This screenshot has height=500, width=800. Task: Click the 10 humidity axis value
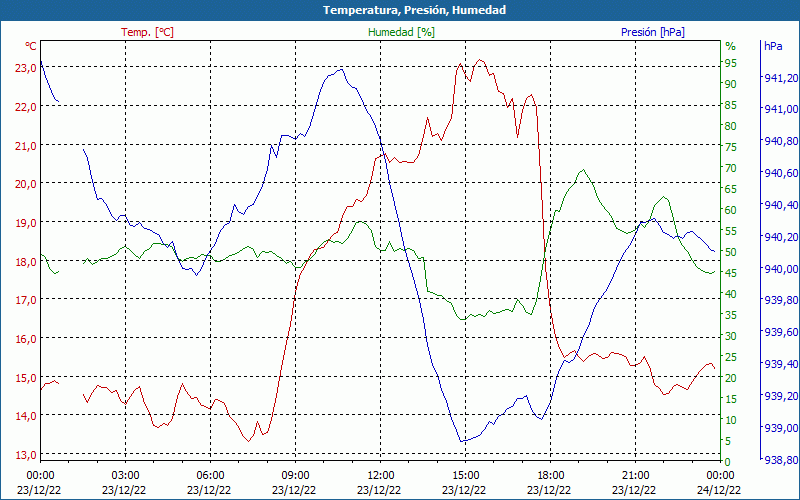pyautogui.click(x=731, y=420)
